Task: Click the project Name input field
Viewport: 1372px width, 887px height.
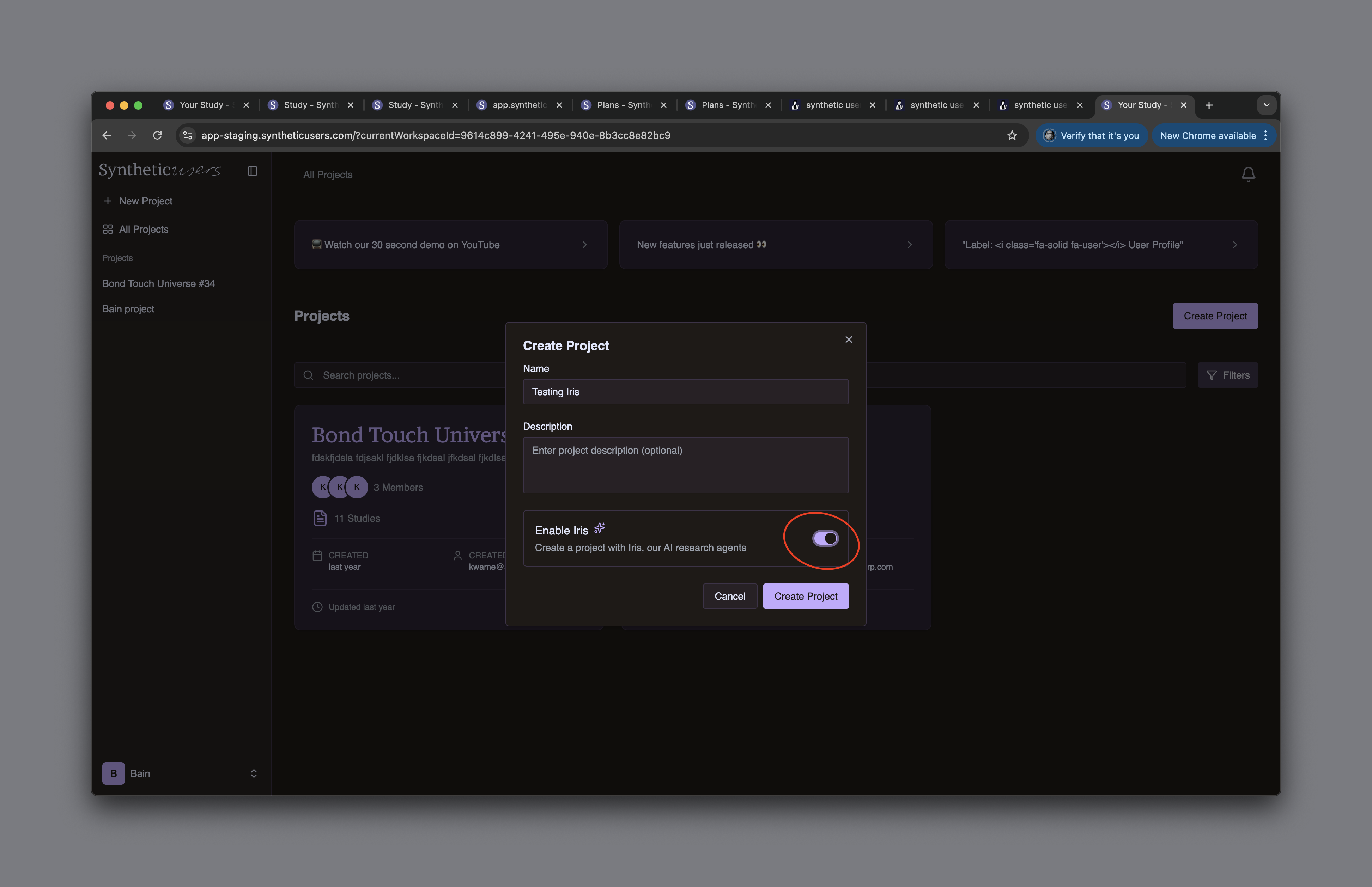Action: coord(685,392)
